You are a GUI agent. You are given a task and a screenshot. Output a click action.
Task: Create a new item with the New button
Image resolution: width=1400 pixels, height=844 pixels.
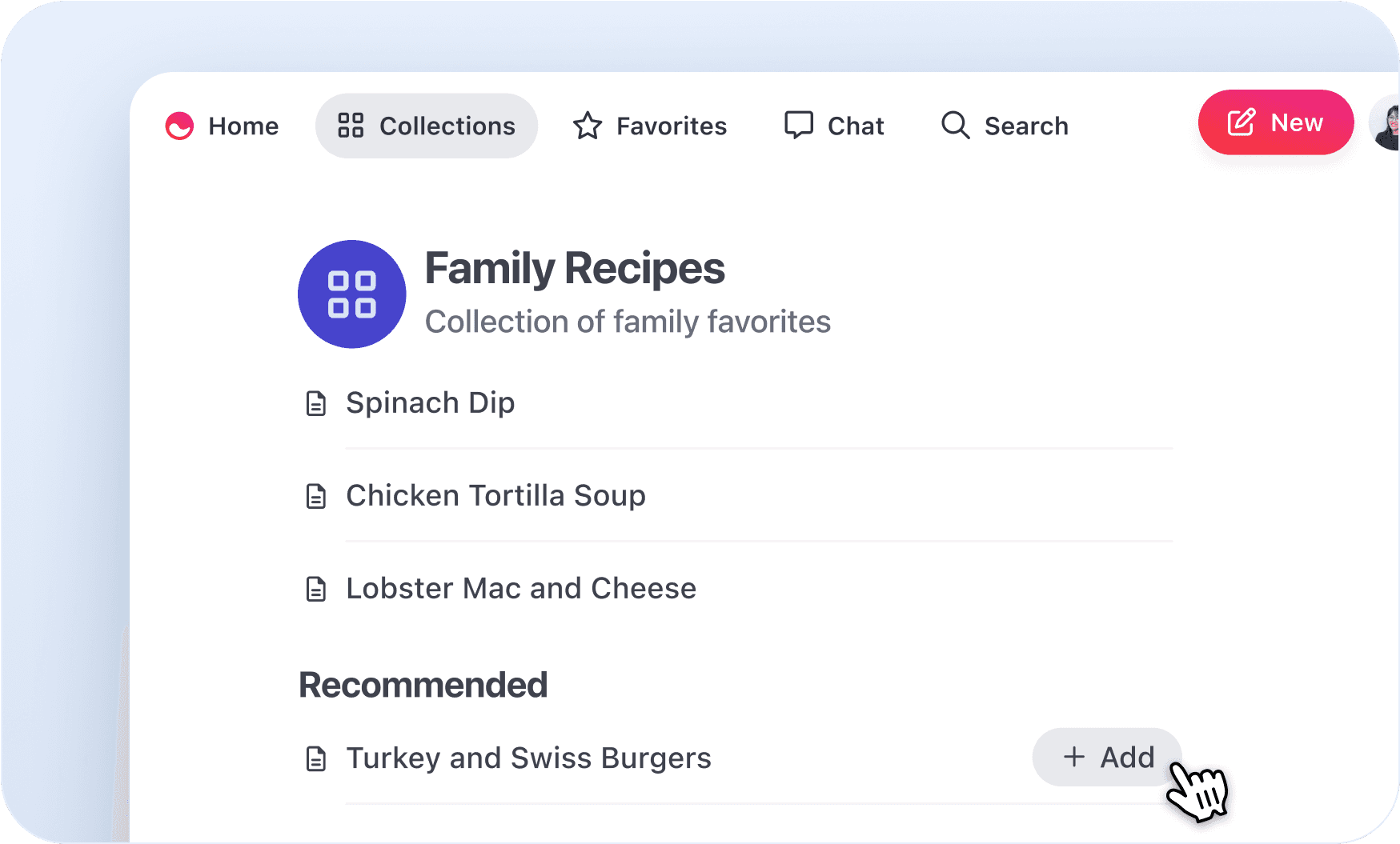point(1276,122)
